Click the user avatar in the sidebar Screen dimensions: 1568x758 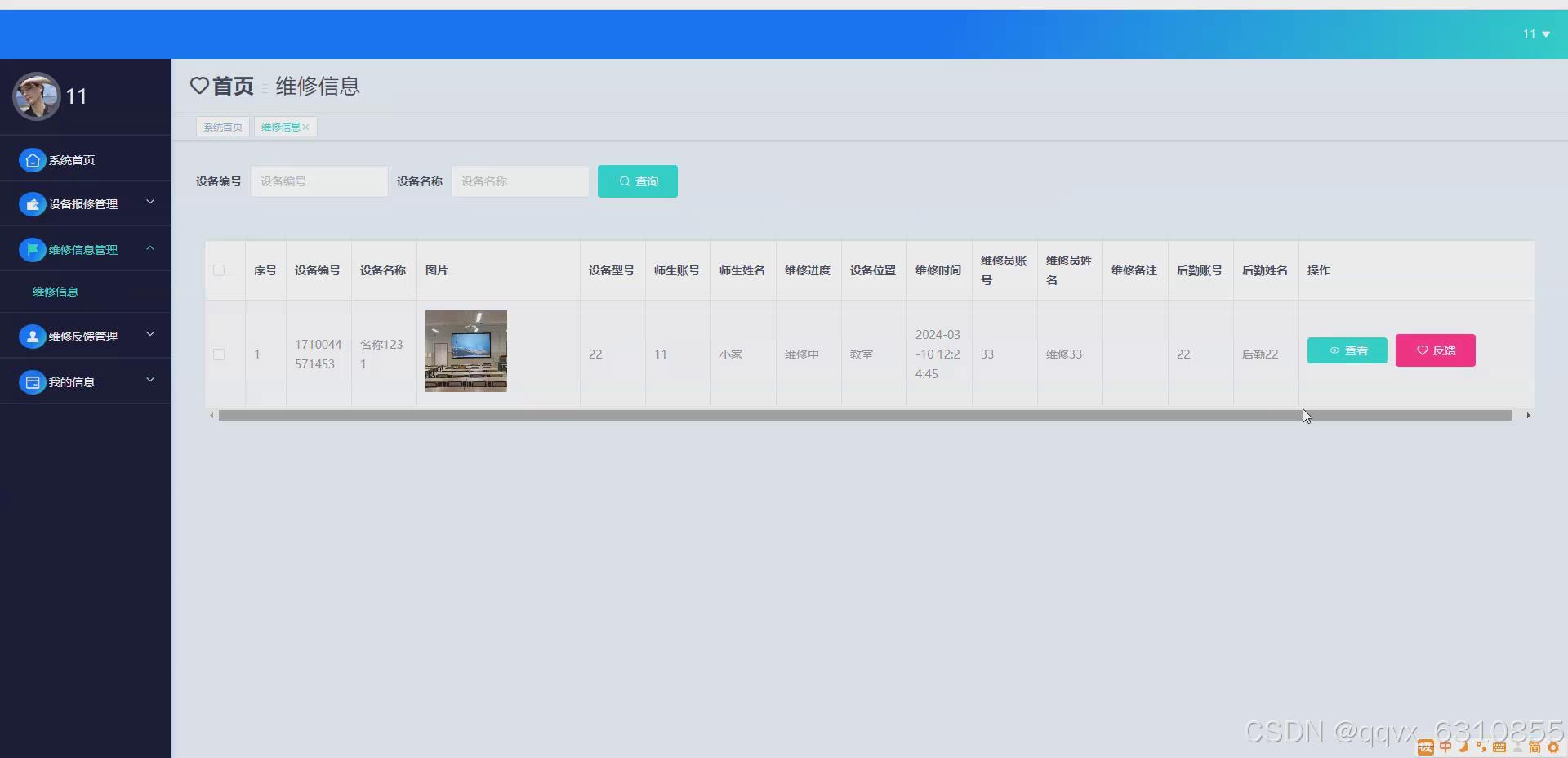(36, 96)
